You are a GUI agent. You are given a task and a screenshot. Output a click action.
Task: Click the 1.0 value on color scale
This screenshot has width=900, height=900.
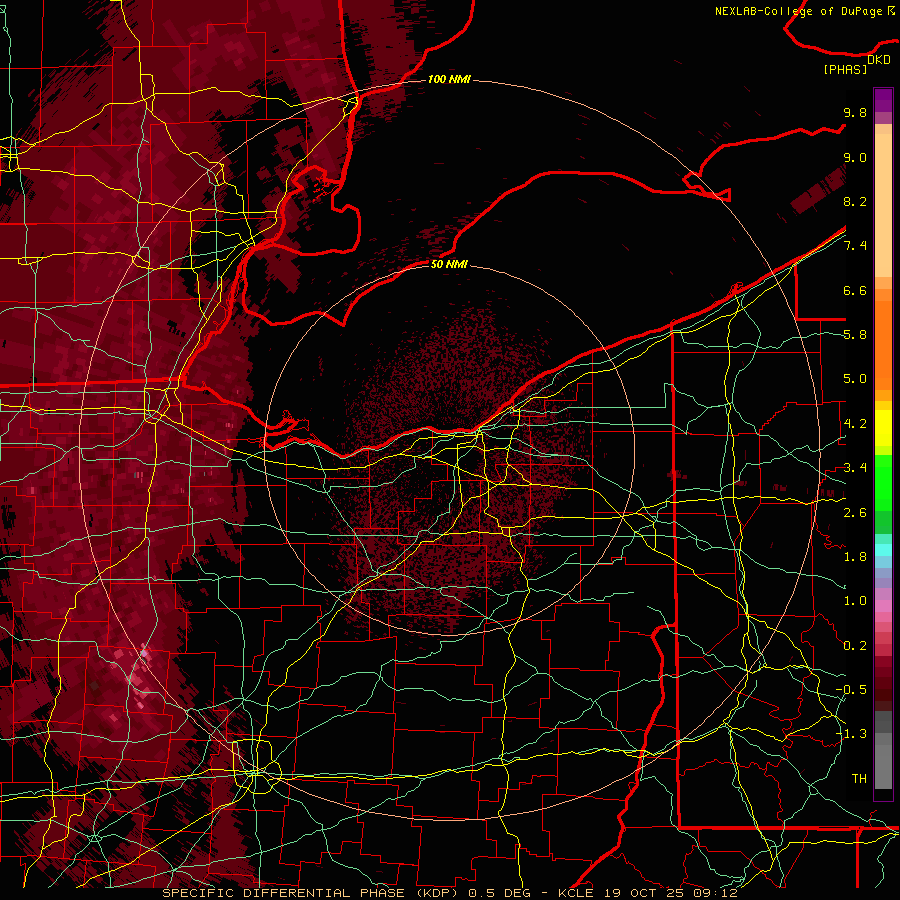pos(855,601)
